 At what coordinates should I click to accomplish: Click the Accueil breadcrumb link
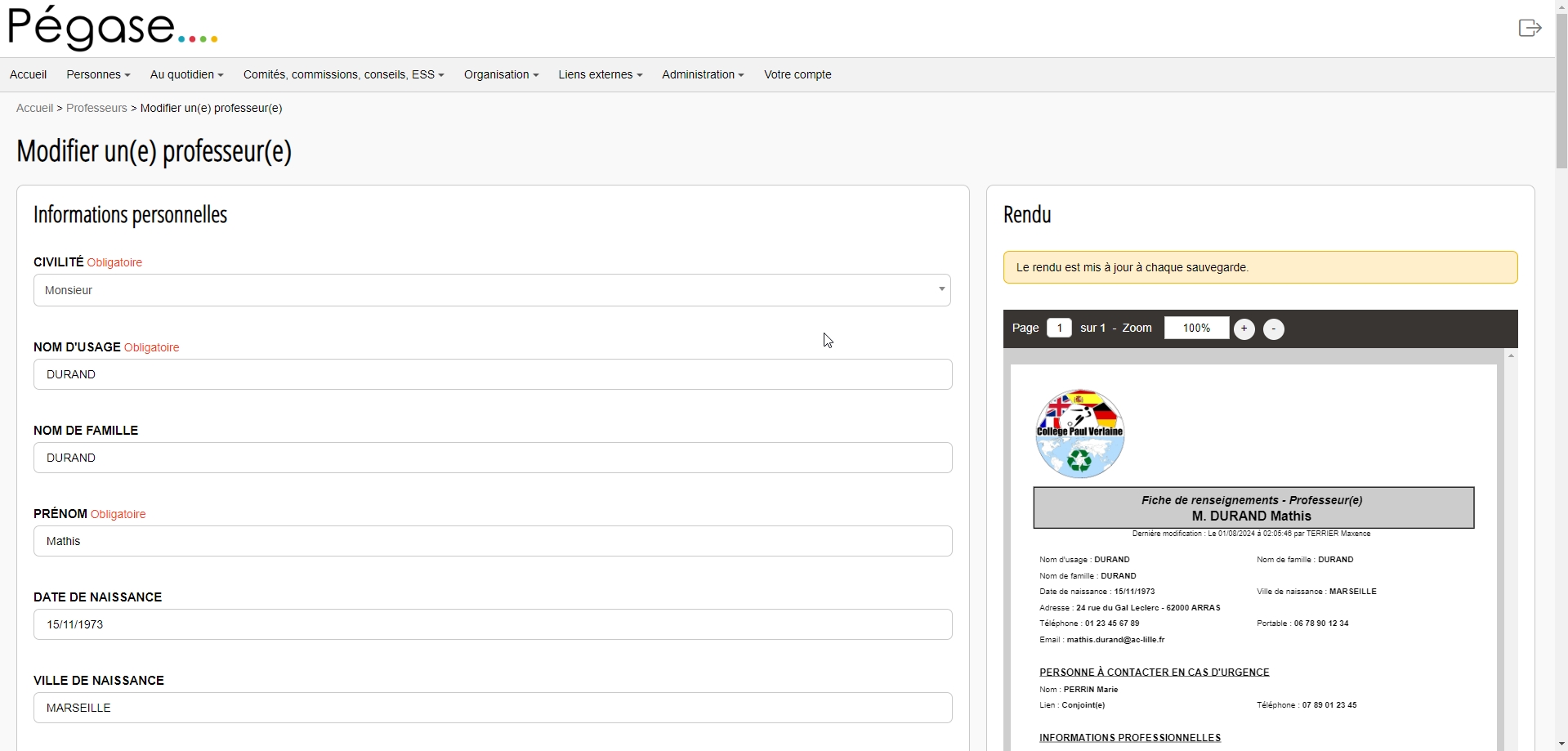pos(34,108)
